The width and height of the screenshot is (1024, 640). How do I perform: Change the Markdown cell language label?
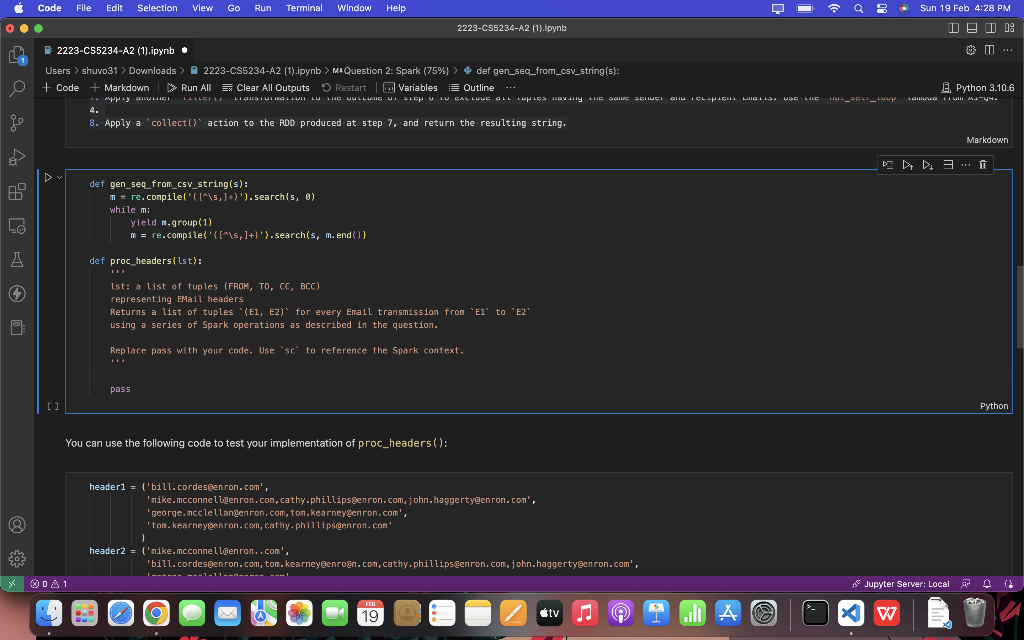pyautogui.click(x=987, y=140)
